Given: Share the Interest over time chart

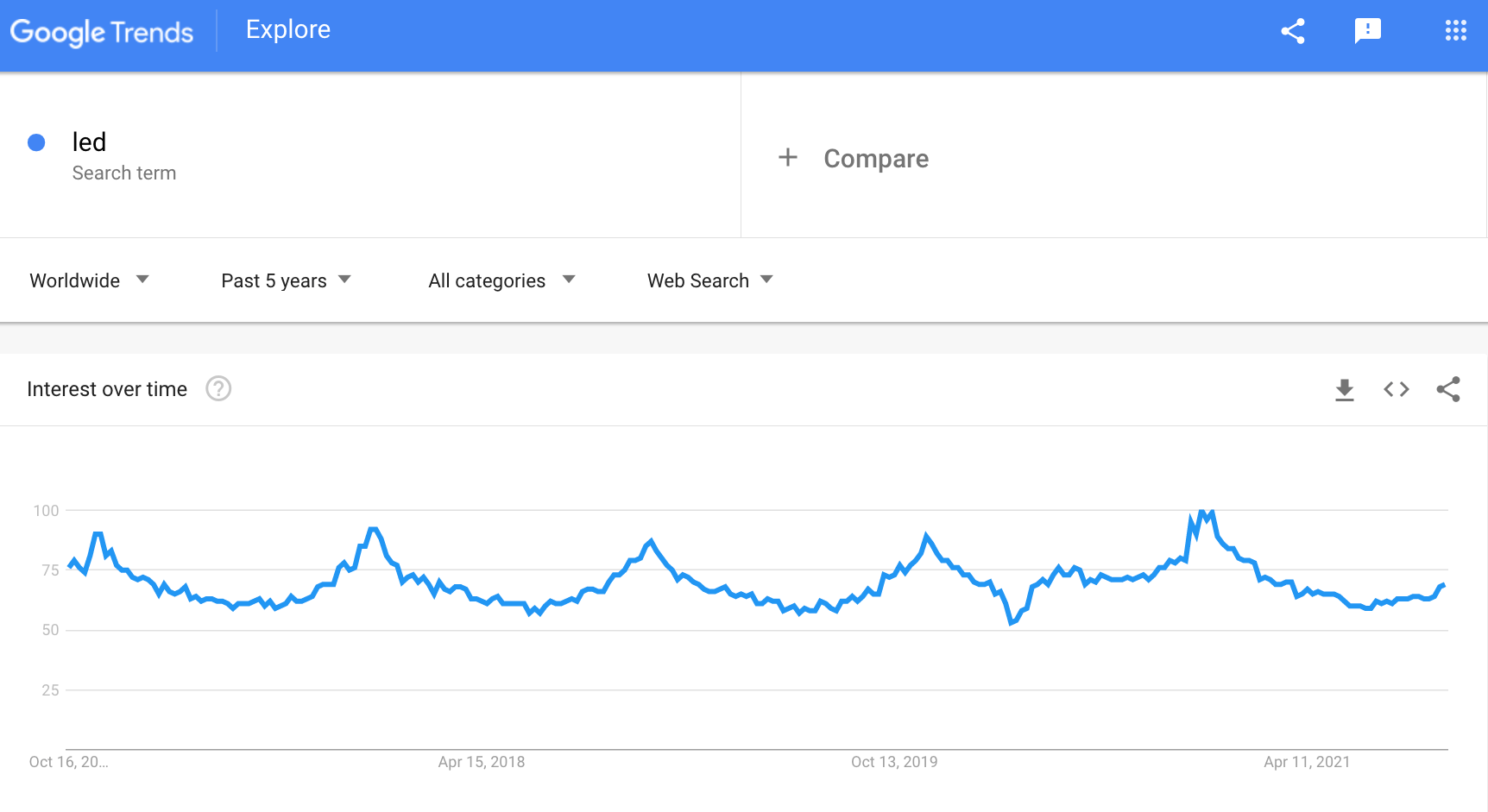Looking at the screenshot, I should 1448,389.
